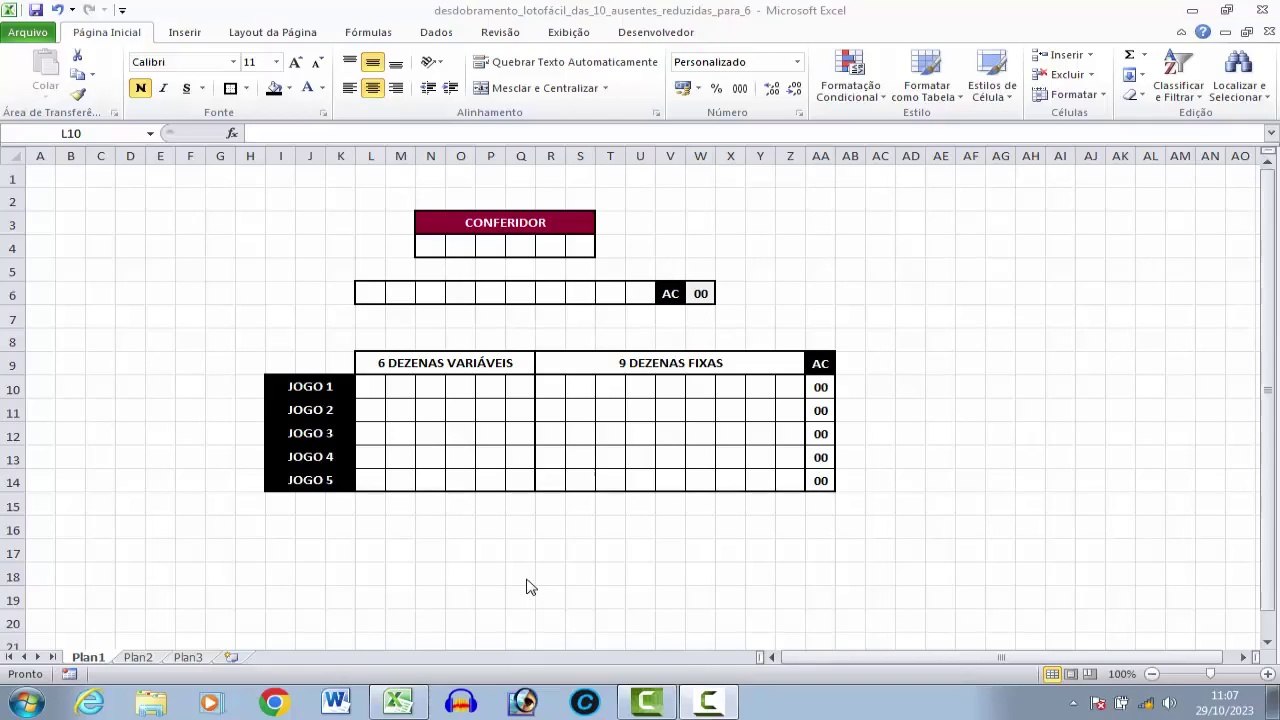Toggle bold (N) formatting
The height and width of the screenshot is (720, 1280).
140,88
